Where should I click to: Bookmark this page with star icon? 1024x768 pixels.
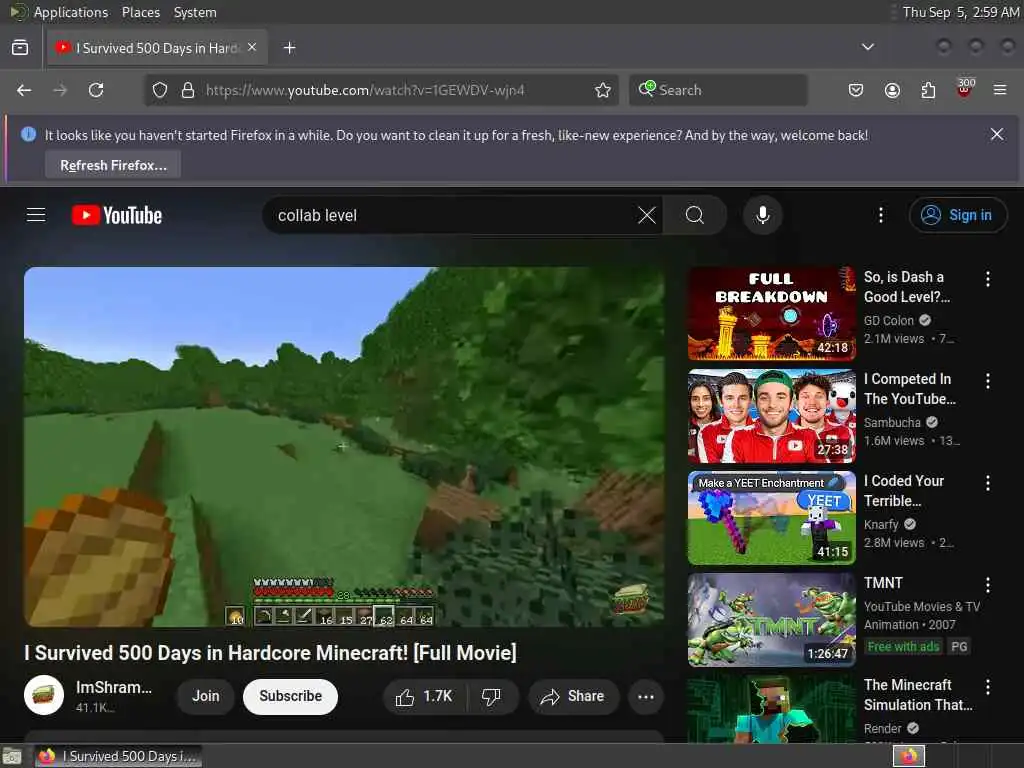[x=603, y=90]
